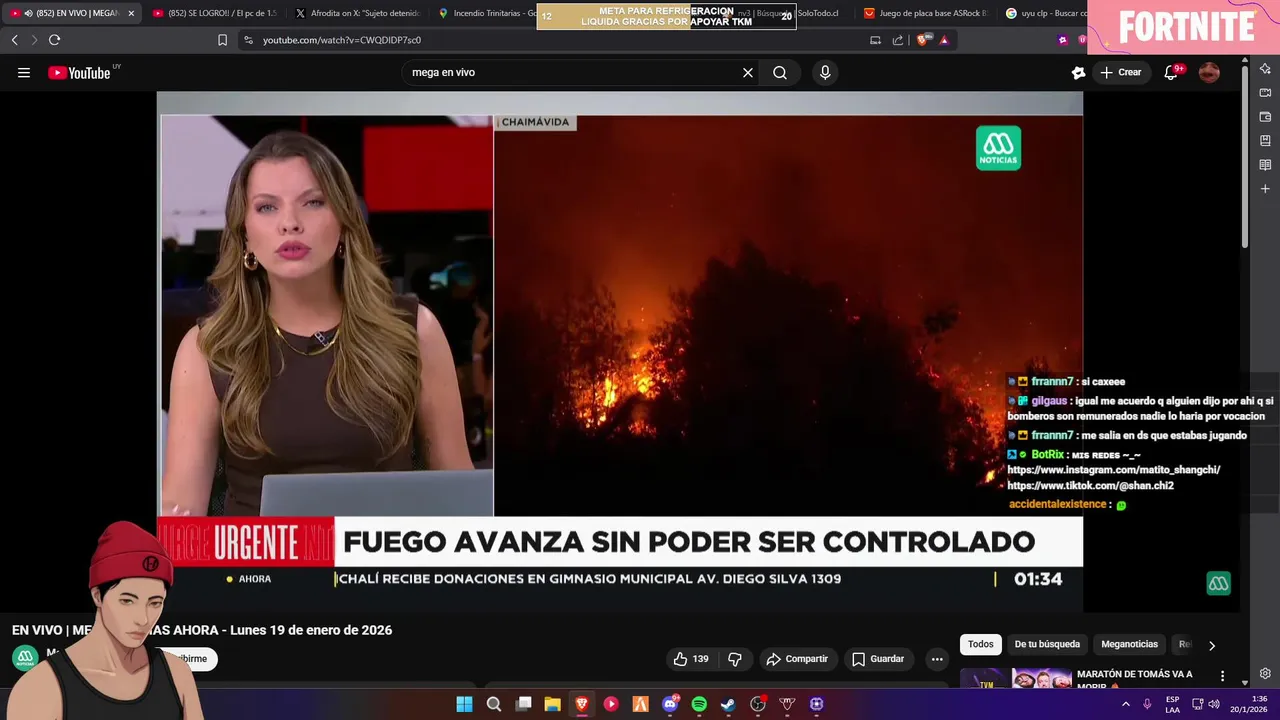
Task: Click the sparkle icon left of Crear
Action: click(x=1078, y=72)
